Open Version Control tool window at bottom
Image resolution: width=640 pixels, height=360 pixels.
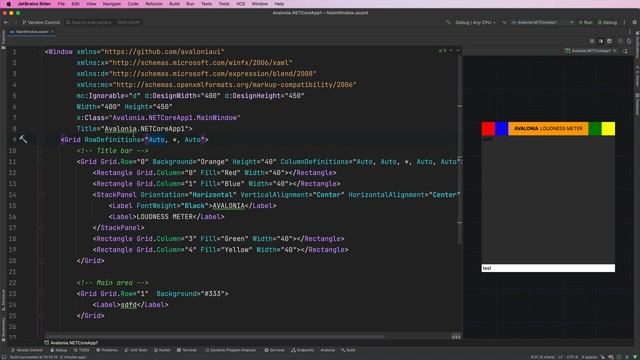pos(27,350)
